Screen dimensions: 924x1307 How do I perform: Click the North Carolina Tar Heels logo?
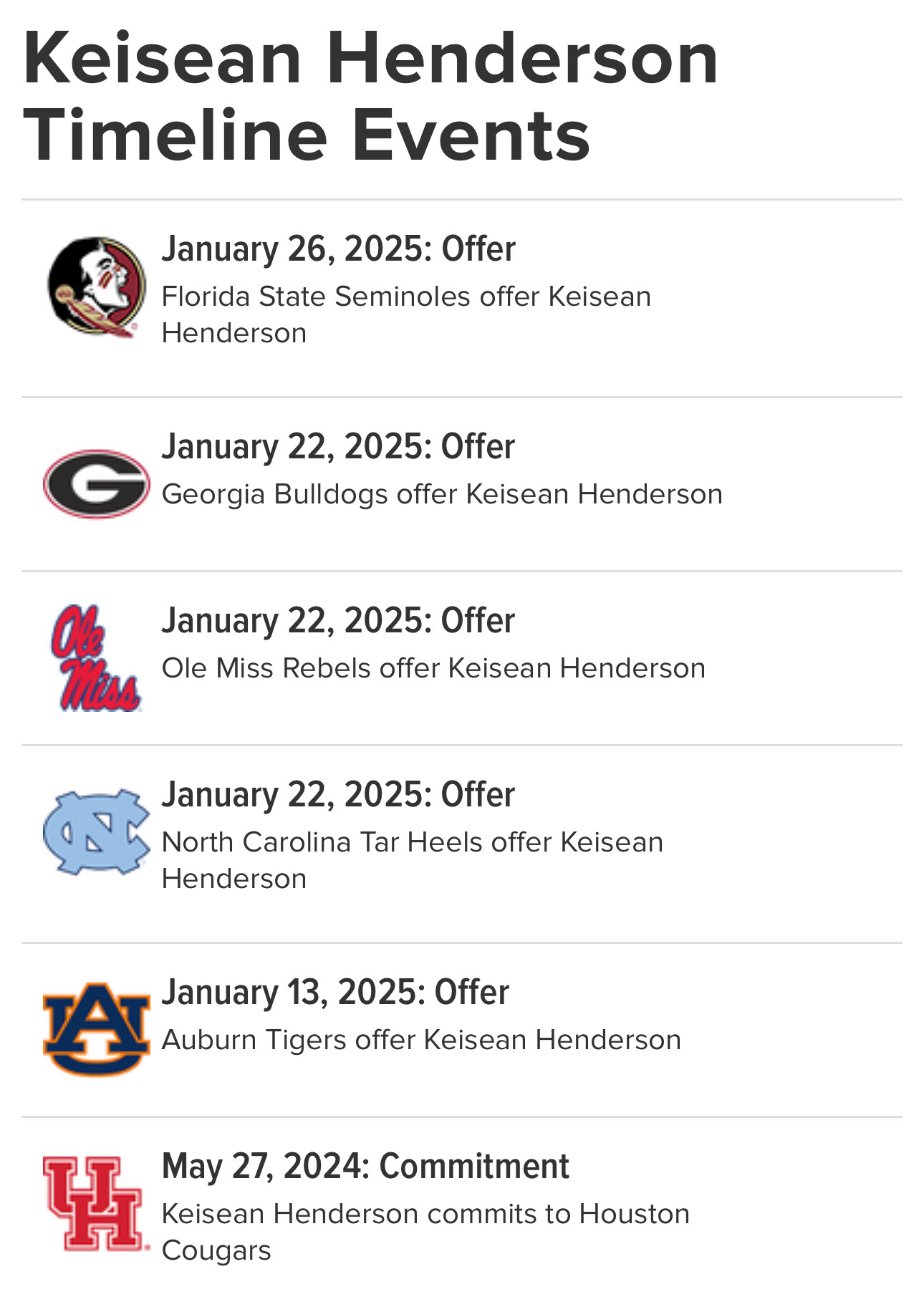(97, 832)
